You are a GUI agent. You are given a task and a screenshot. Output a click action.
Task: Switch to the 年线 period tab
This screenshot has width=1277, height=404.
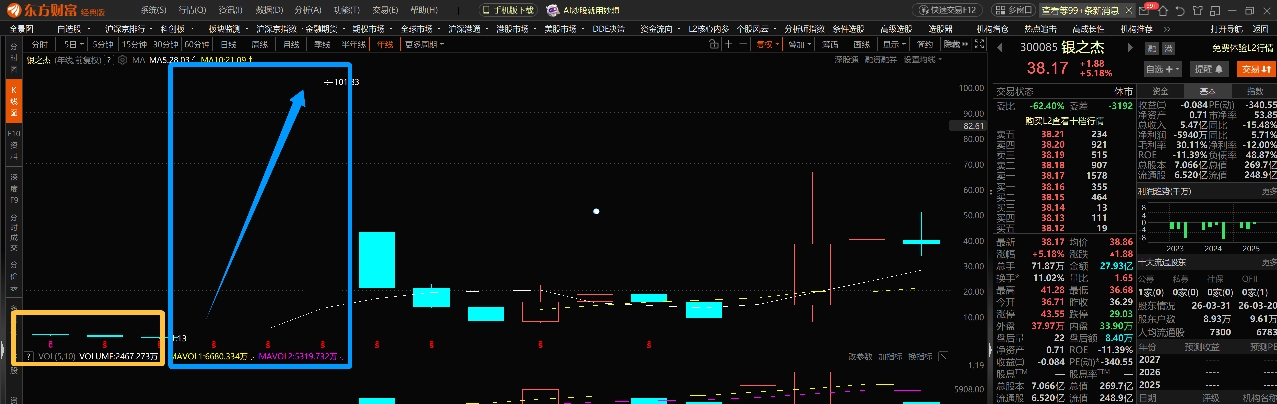coord(384,44)
